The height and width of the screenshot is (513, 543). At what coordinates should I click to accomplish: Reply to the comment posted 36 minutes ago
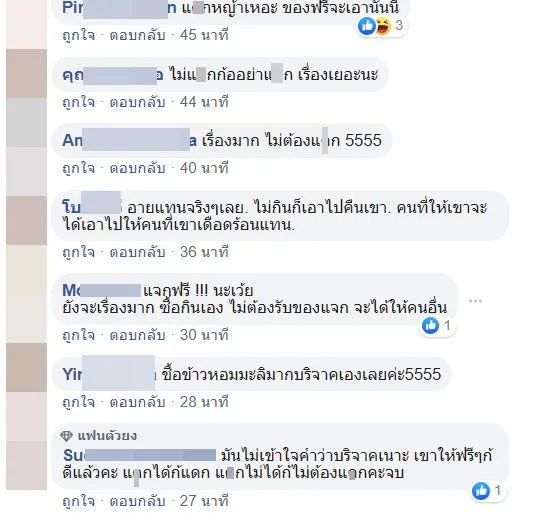click(137, 252)
